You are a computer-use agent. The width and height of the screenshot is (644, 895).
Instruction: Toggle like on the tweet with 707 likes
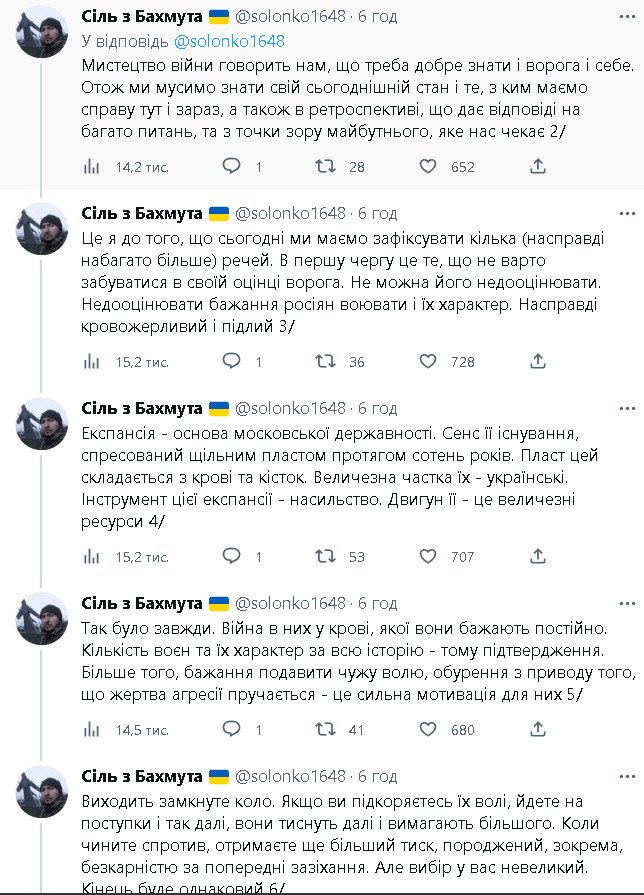[428, 556]
